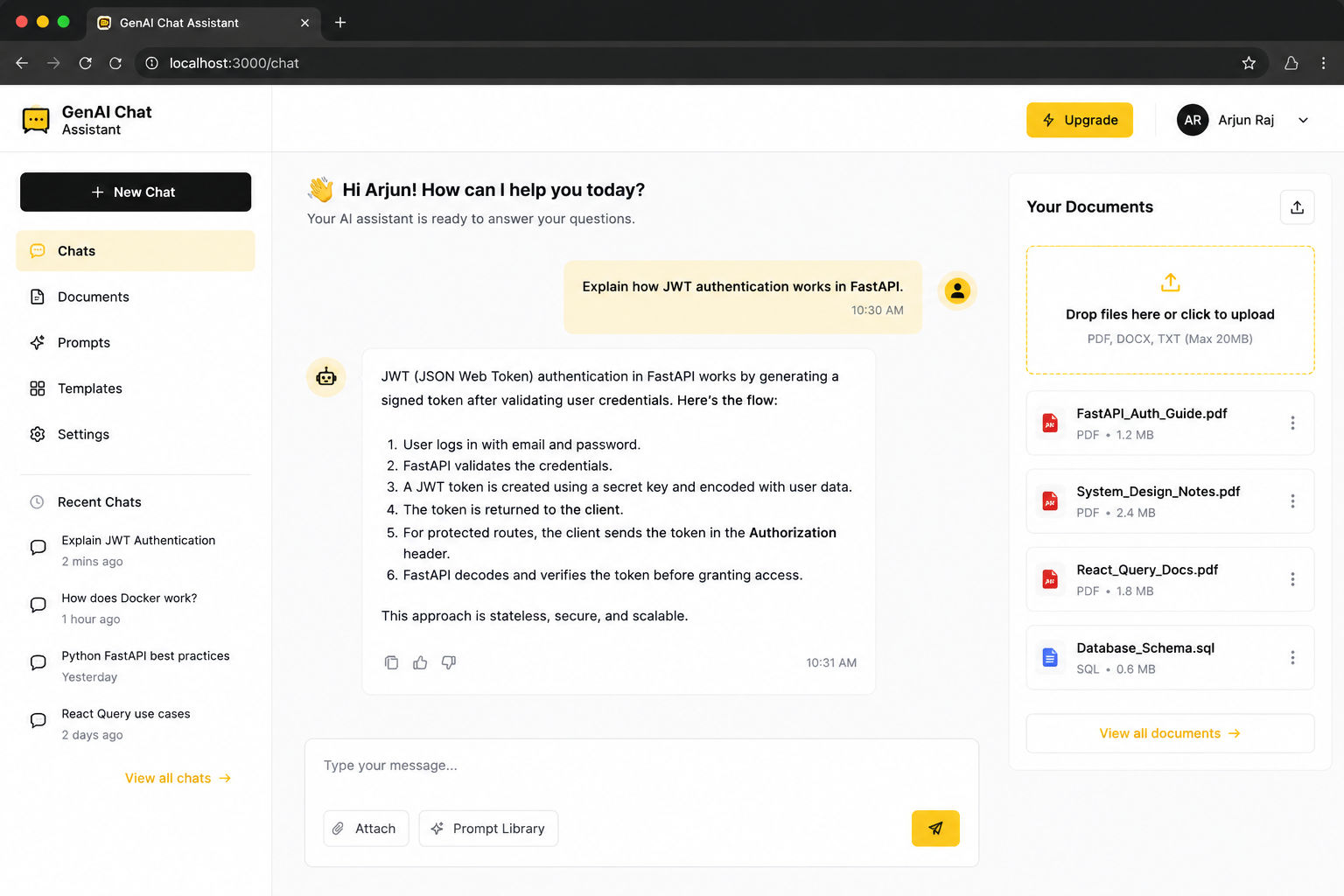Click the AR profile avatar
The height and width of the screenshot is (896, 1344).
(x=1193, y=120)
